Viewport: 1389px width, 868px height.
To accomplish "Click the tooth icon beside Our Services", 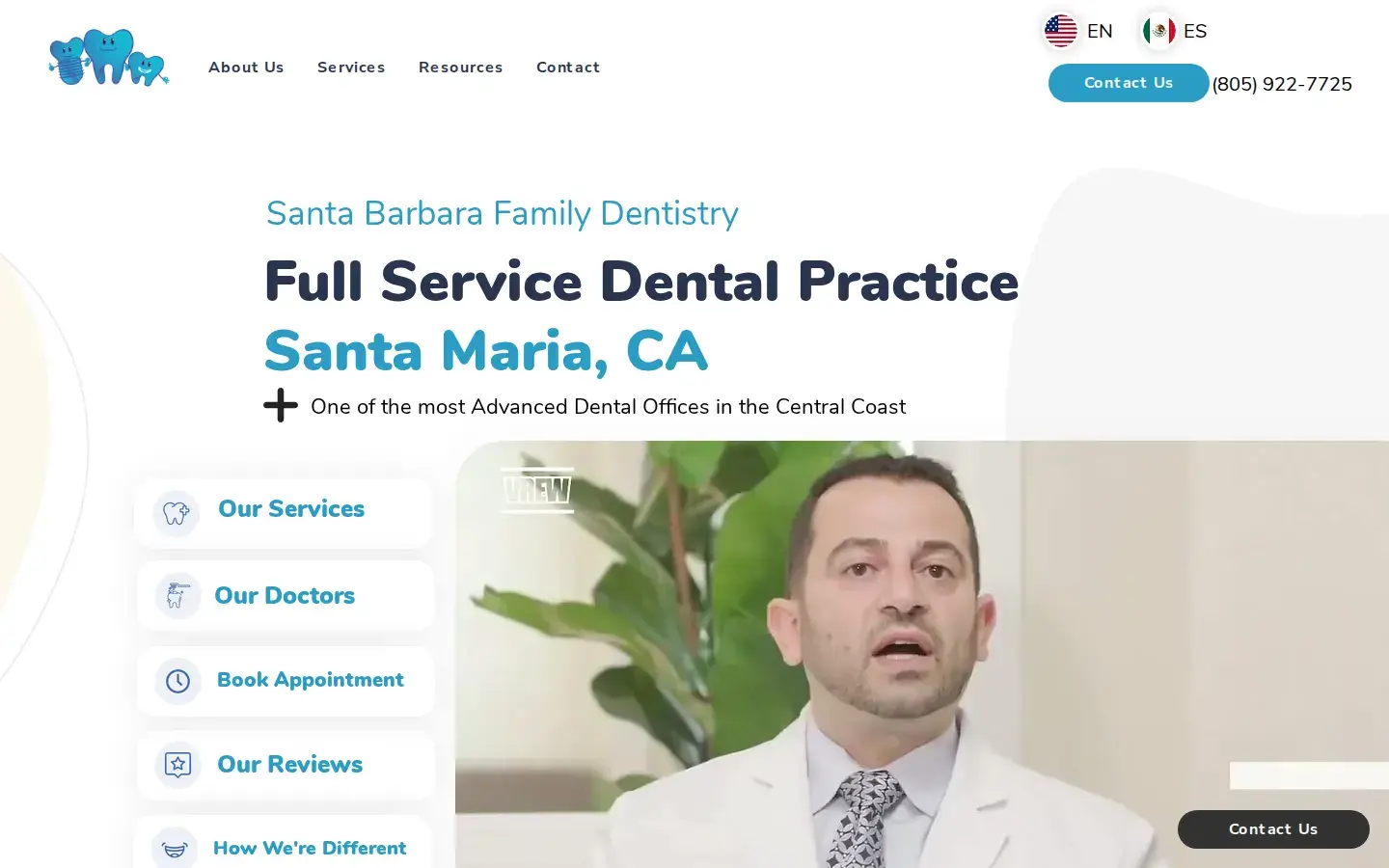I will pyautogui.click(x=177, y=513).
